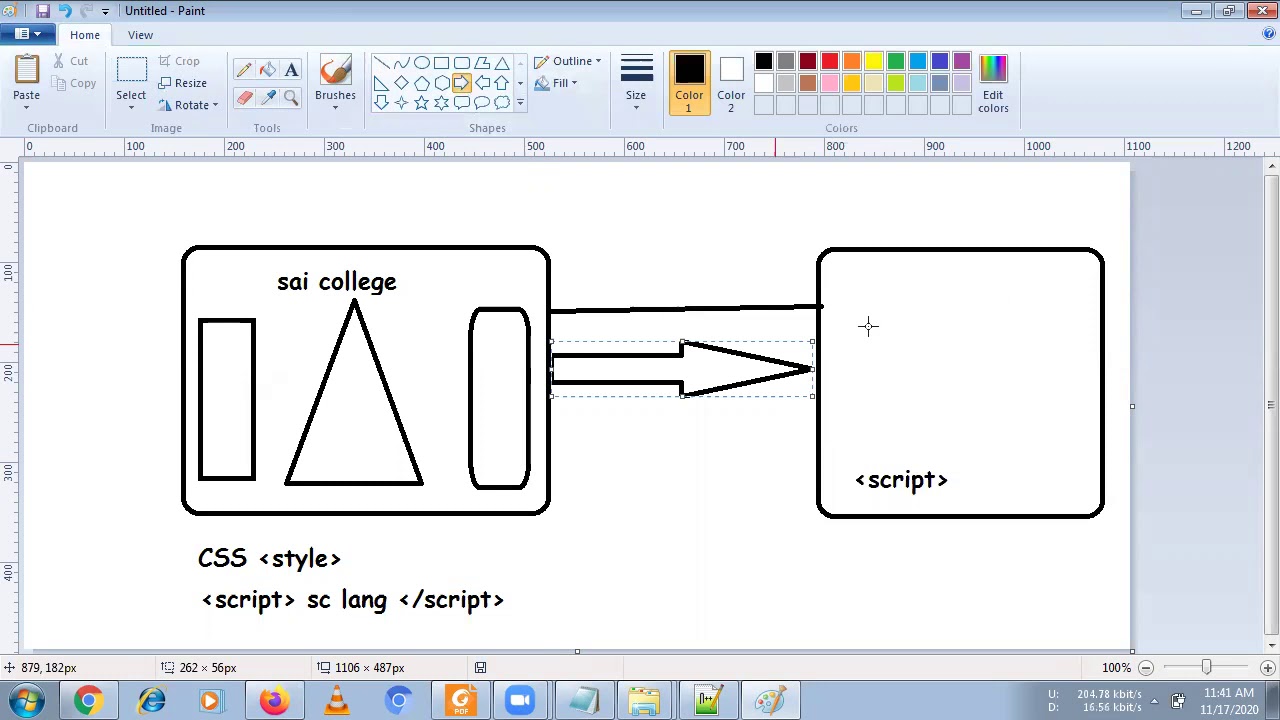Click the Undo arrow in title bar
Image resolution: width=1280 pixels, height=720 pixels.
point(64,11)
